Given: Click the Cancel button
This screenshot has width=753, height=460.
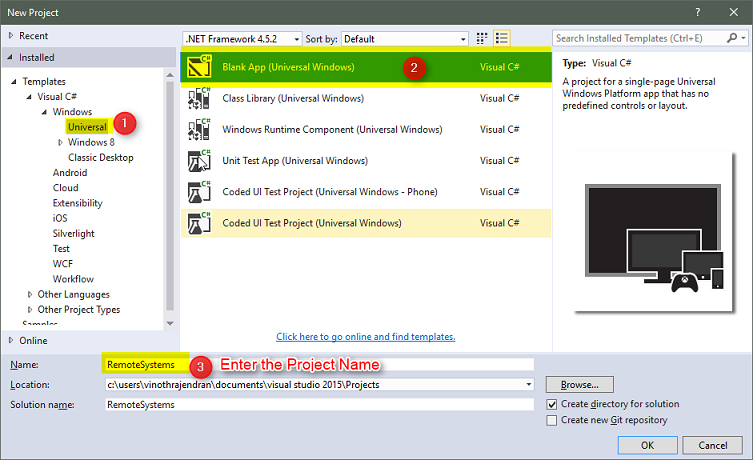Looking at the screenshot, I should [x=713, y=445].
